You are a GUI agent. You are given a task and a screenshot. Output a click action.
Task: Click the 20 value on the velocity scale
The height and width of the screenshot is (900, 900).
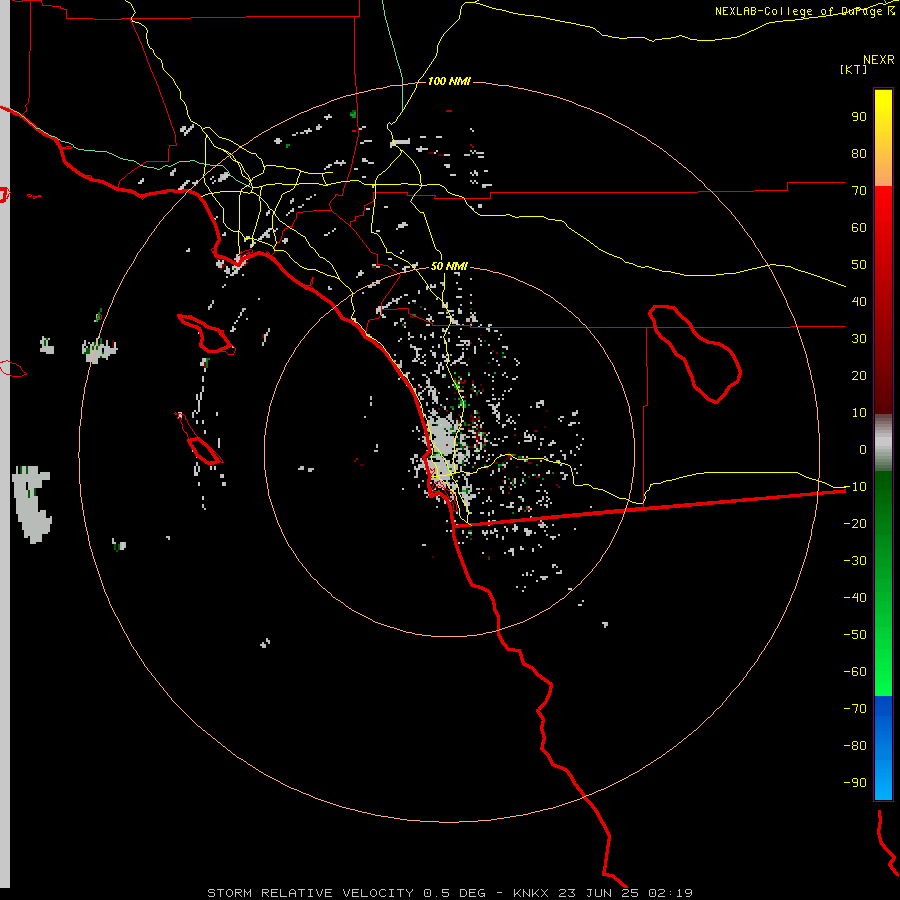(859, 376)
